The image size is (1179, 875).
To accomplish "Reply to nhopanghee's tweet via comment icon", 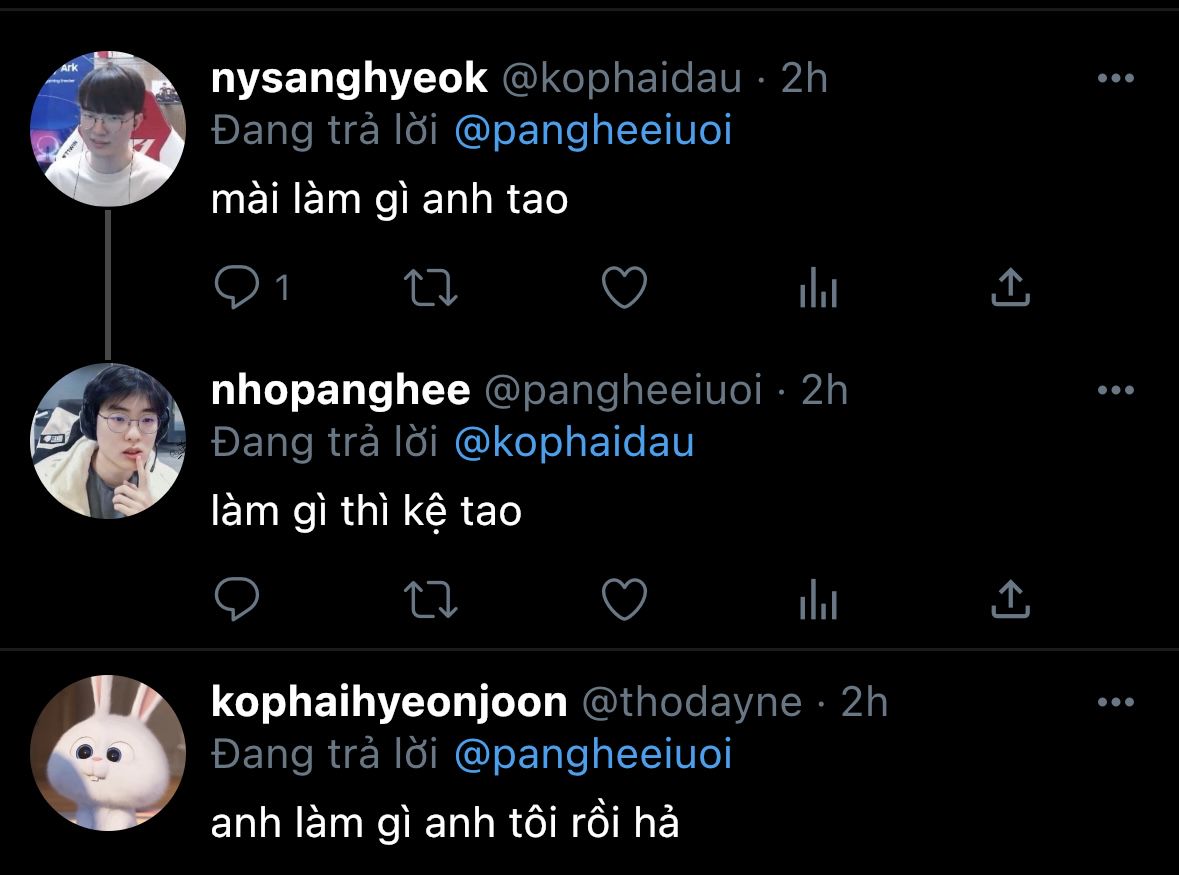I will [x=237, y=599].
